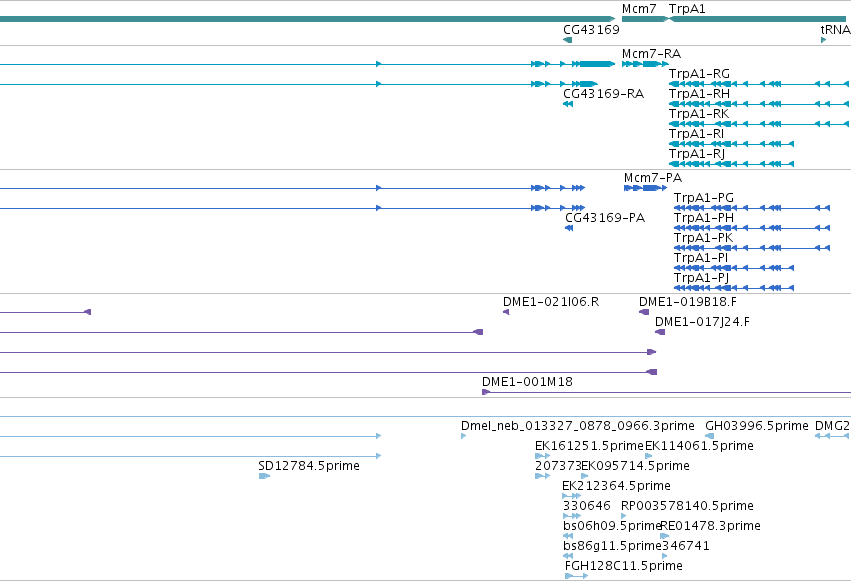Select the TrpA1-RG transcript
This screenshot has width=851, height=581.
pyautogui.click(x=759, y=84)
